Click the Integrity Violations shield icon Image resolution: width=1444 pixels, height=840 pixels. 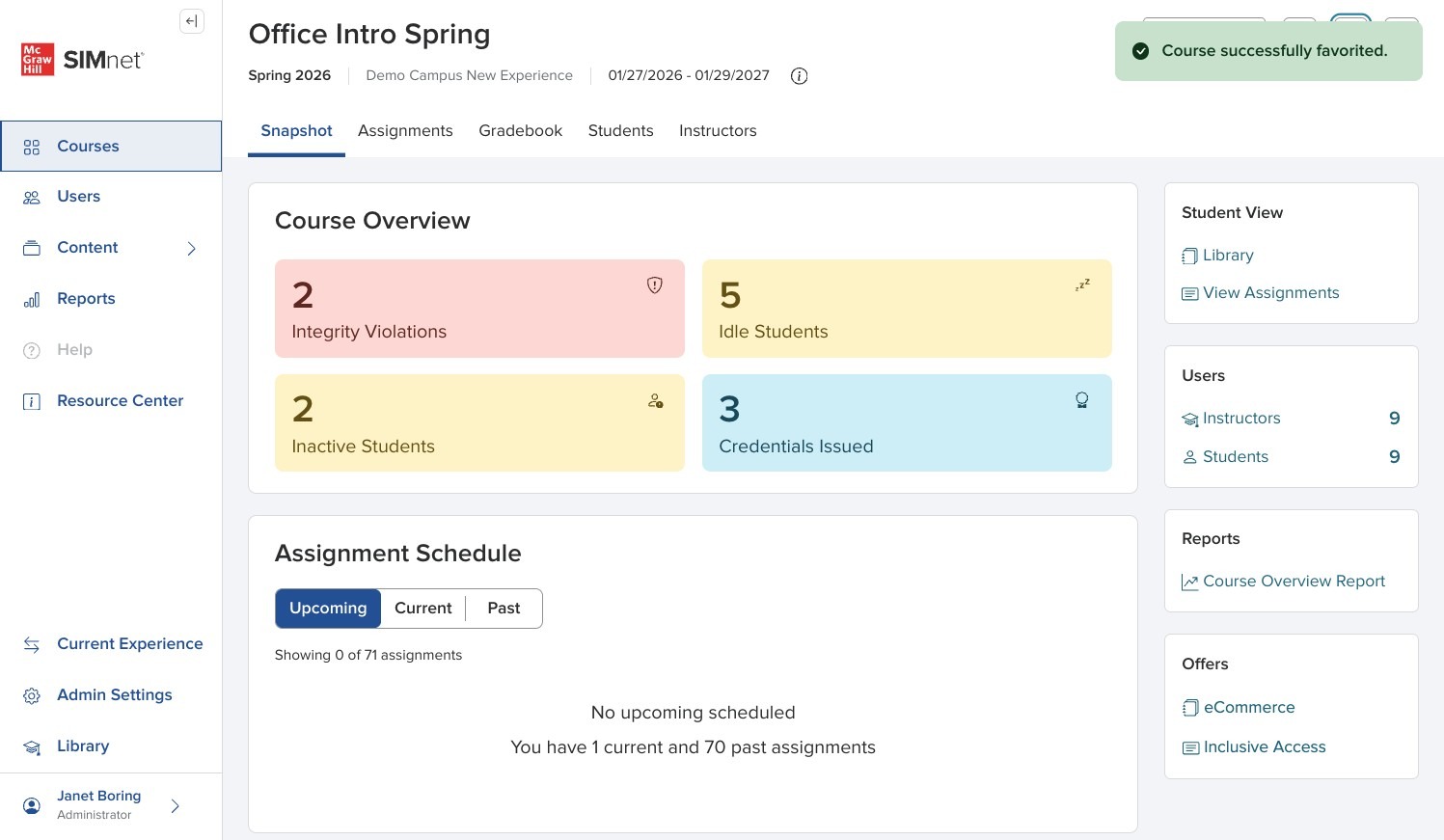pyautogui.click(x=655, y=285)
